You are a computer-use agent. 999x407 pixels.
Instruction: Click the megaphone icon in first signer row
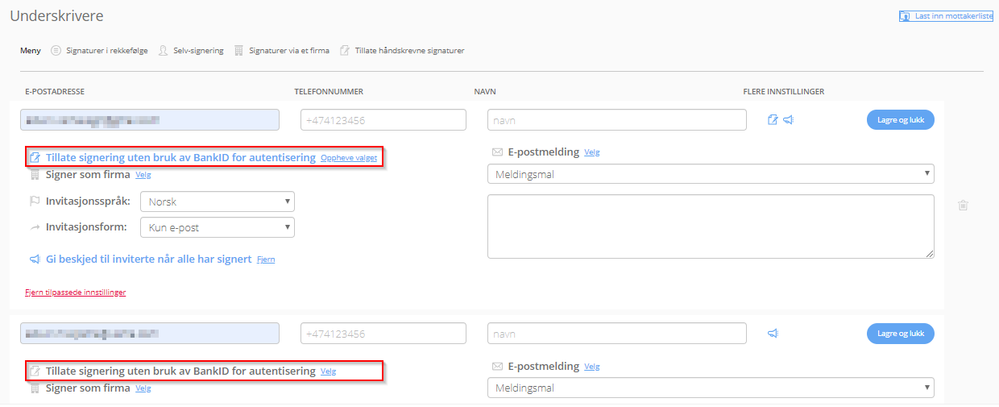tap(788, 120)
